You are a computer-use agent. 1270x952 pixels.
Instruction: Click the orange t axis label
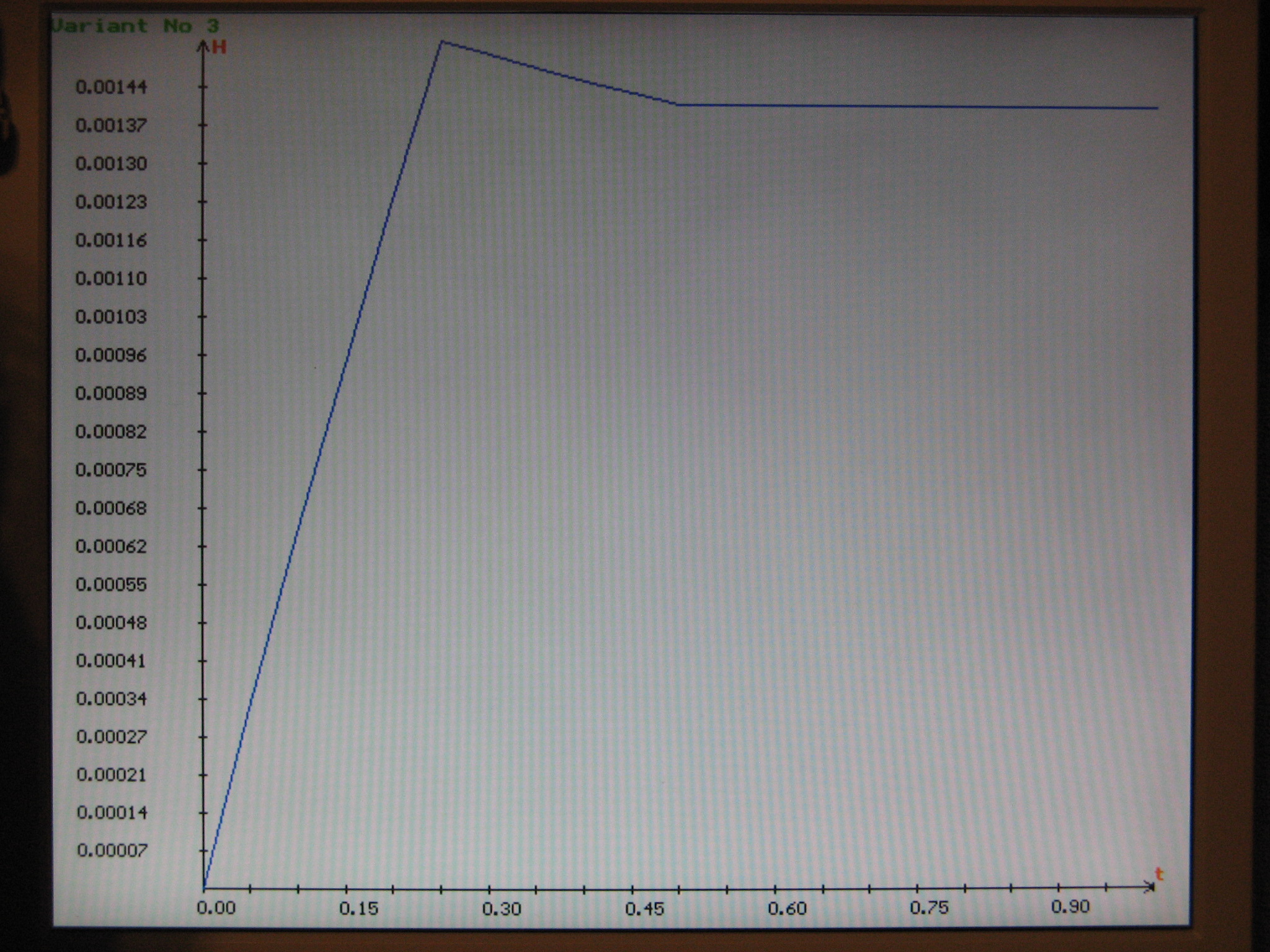point(1159,874)
